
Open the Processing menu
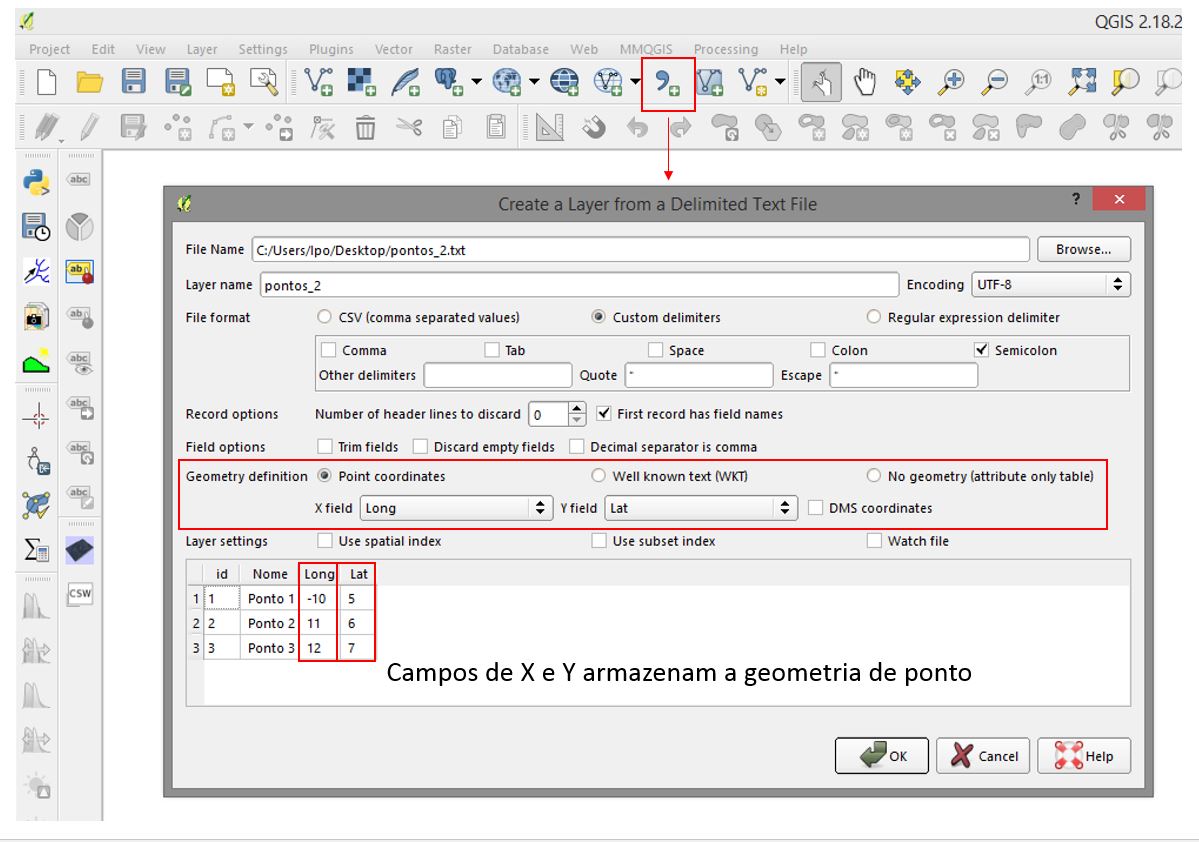(725, 49)
